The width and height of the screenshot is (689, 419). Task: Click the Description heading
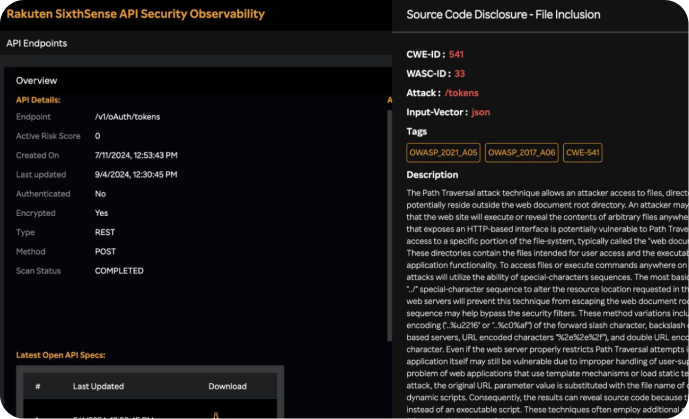tap(432, 175)
